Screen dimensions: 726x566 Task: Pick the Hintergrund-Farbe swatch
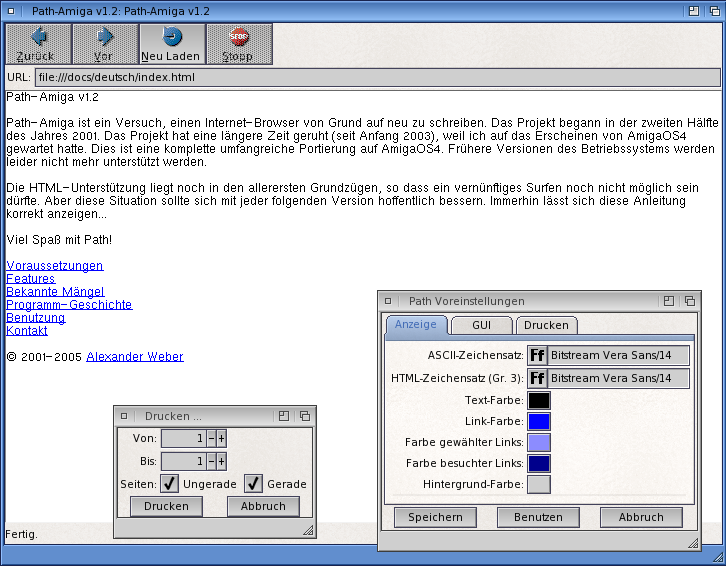[539, 484]
